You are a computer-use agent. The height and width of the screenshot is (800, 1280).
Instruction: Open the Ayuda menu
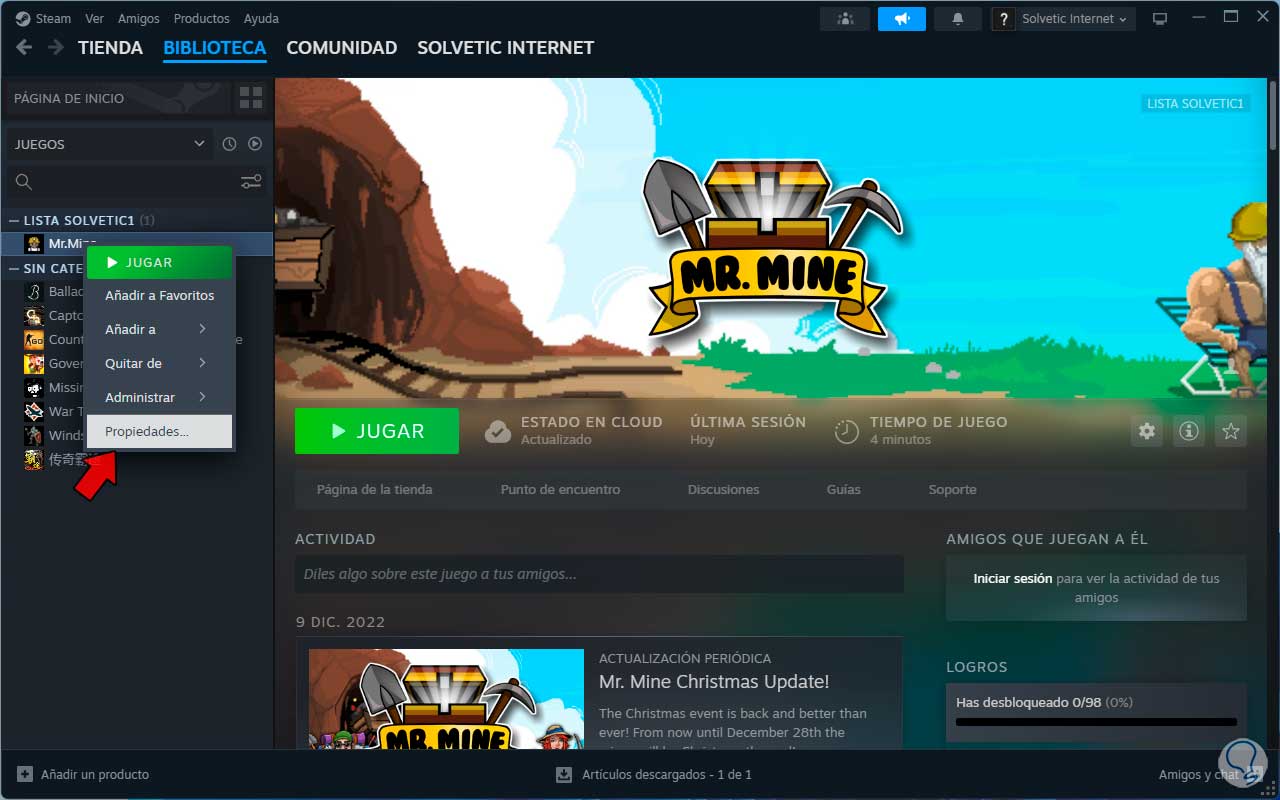[261, 18]
